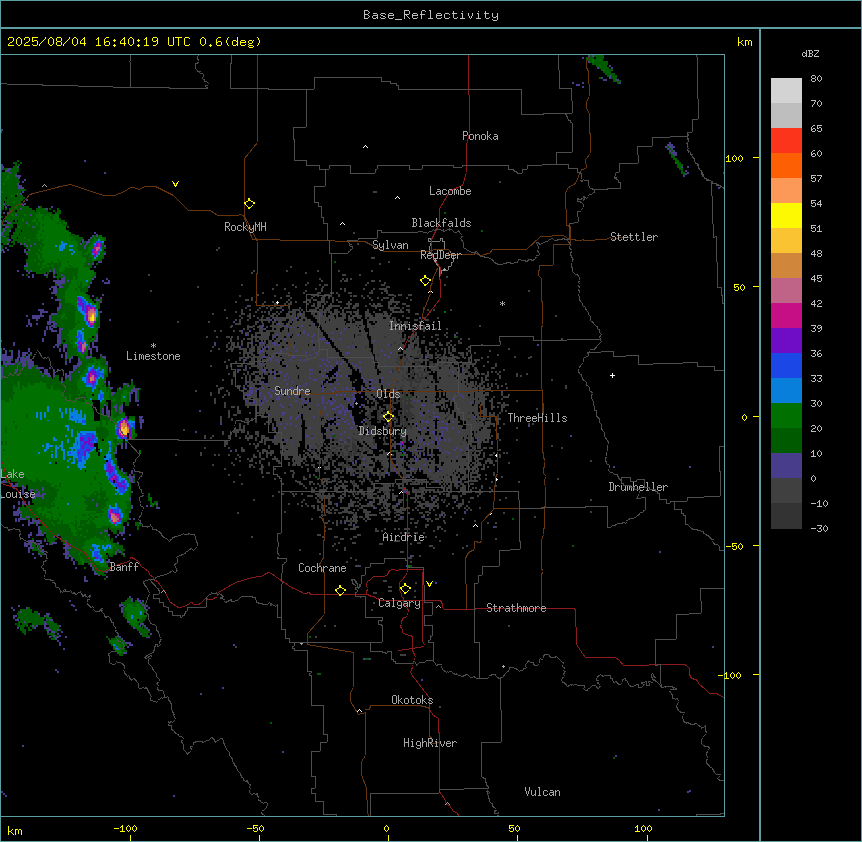Select the magenta 42-39 dBZ legend swatch
The width and height of the screenshot is (862, 842).
click(x=786, y=315)
